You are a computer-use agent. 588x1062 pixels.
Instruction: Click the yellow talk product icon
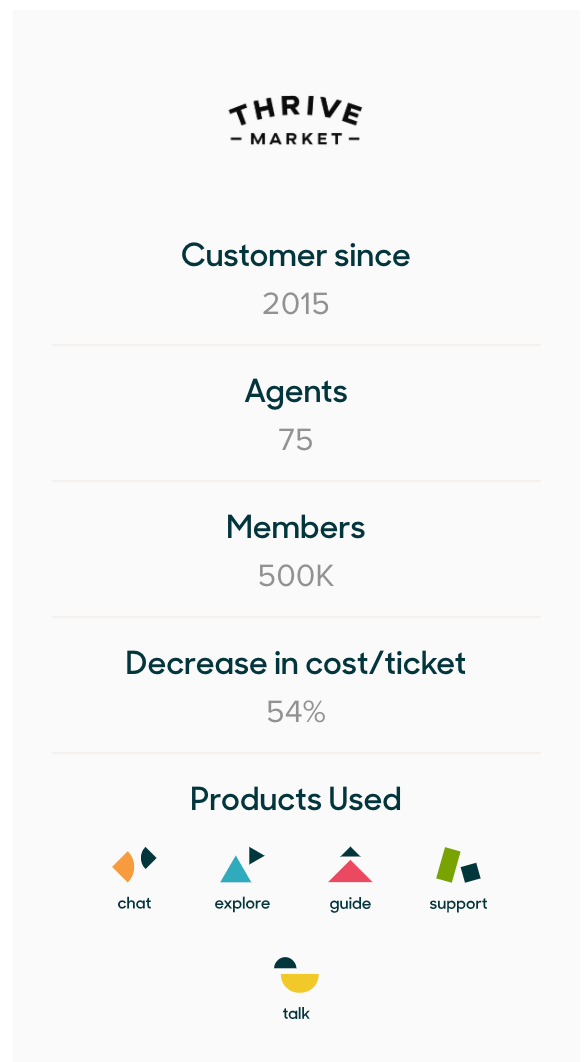pyautogui.click(x=296, y=975)
